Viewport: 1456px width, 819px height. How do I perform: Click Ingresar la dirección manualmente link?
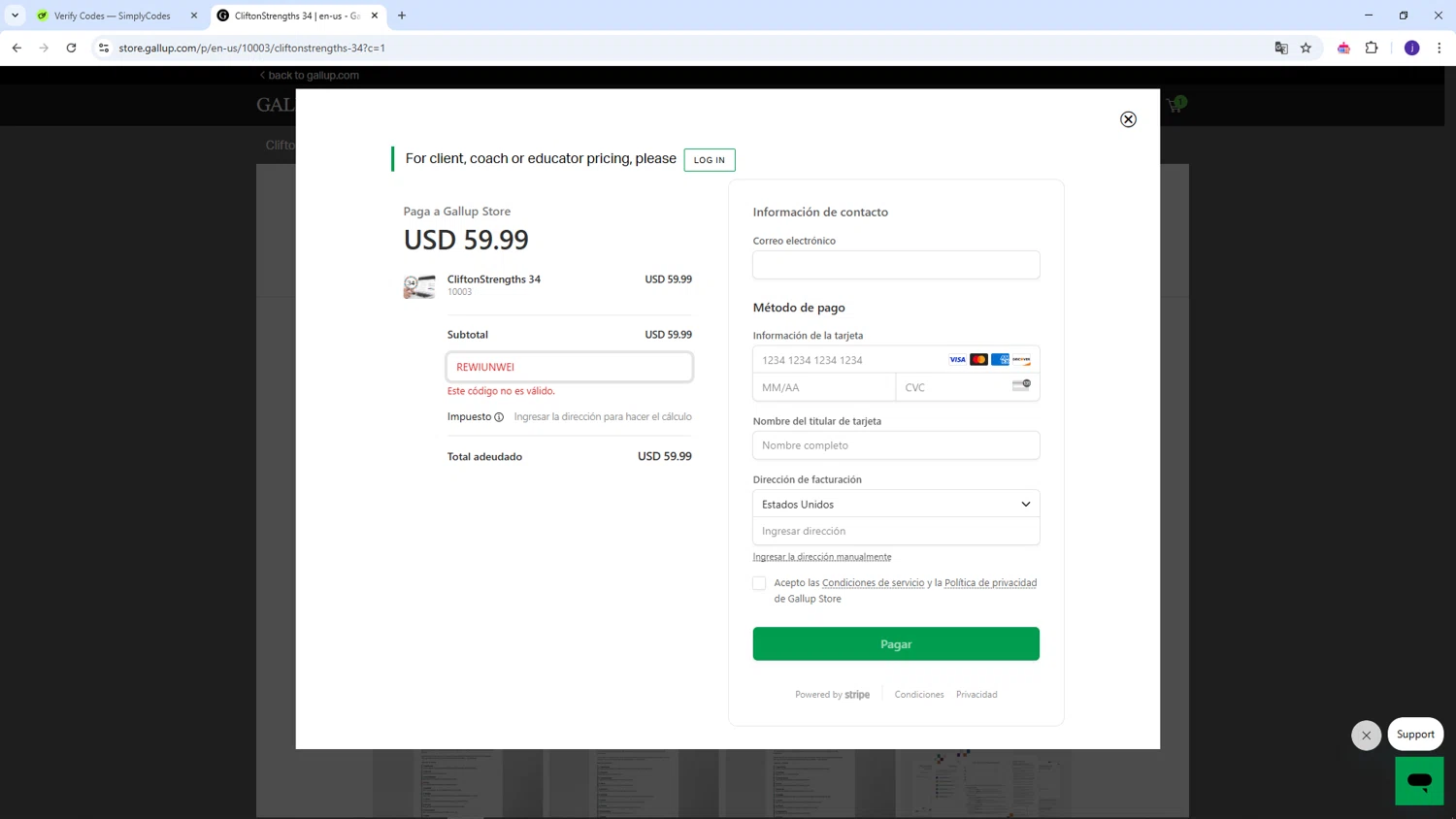822,557
